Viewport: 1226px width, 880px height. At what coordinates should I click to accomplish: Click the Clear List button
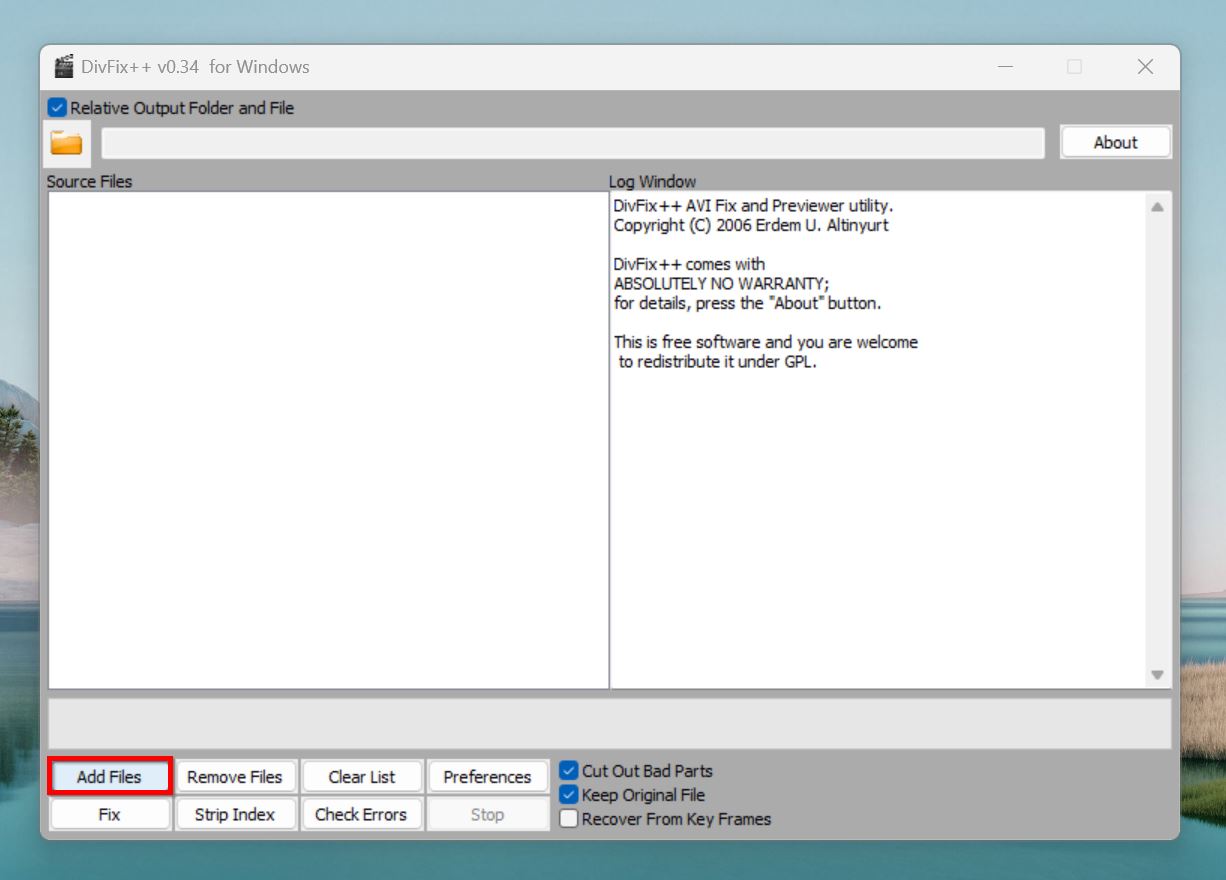(x=361, y=776)
